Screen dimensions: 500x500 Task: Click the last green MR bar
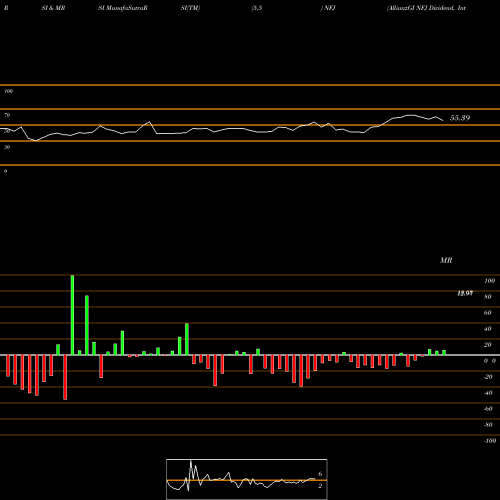(444, 353)
